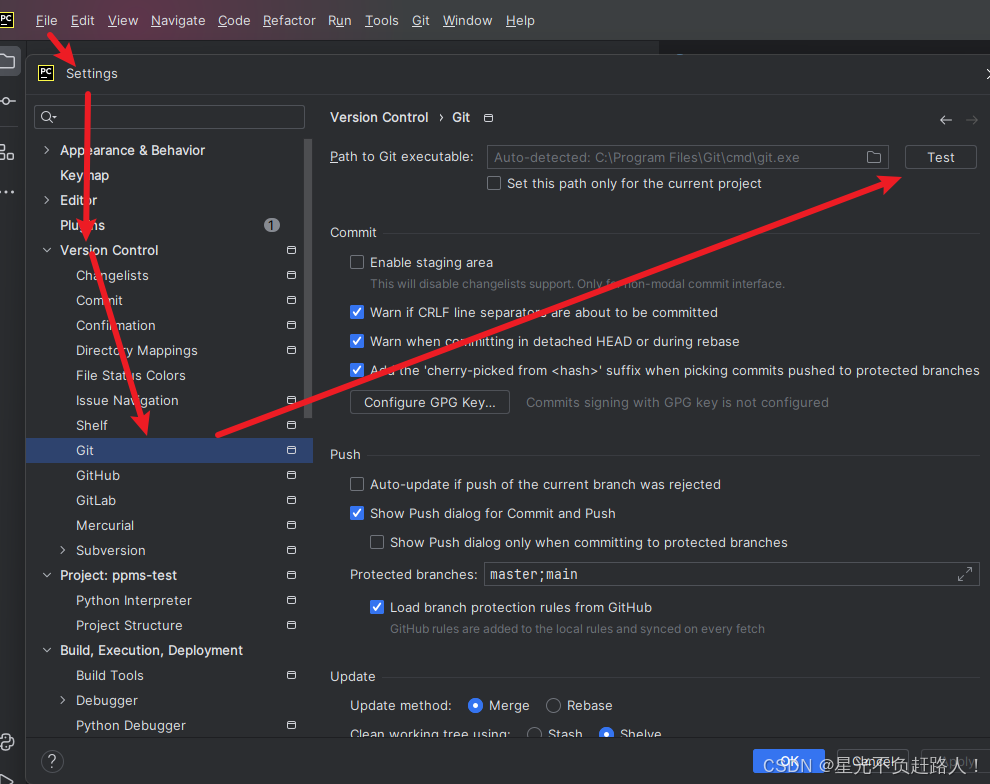
Task: Click the search magnifier icon in settings
Action: [48, 117]
